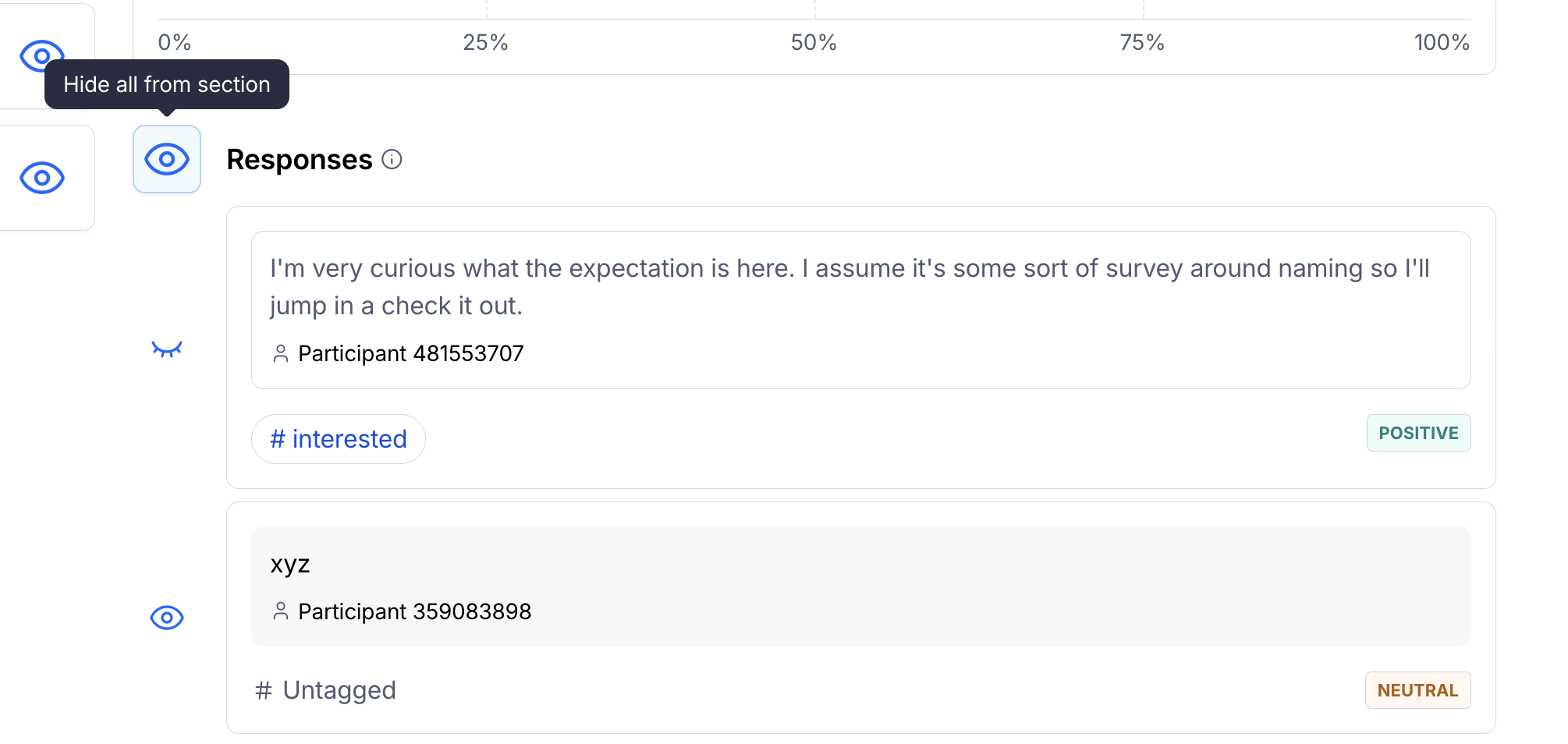Toggle visibility of the Responses section
Viewport: 1568px width, 744px height.
(x=167, y=159)
